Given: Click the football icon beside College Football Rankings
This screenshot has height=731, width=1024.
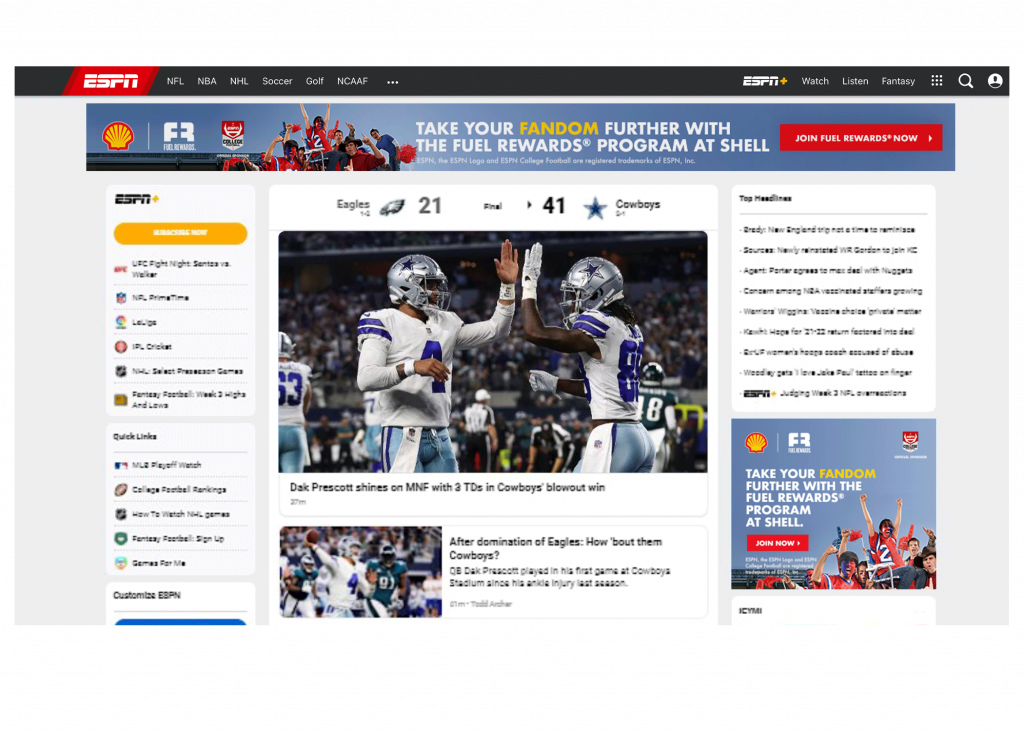Looking at the screenshot, I should (121, 490).
